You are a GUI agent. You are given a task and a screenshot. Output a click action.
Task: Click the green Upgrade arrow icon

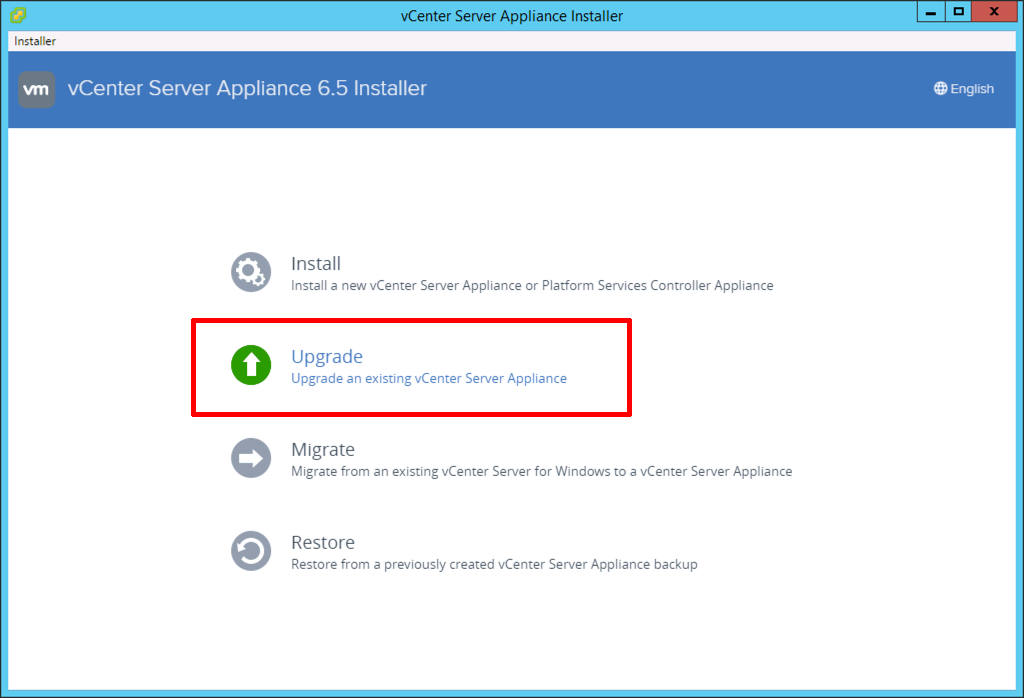[251, 365]
